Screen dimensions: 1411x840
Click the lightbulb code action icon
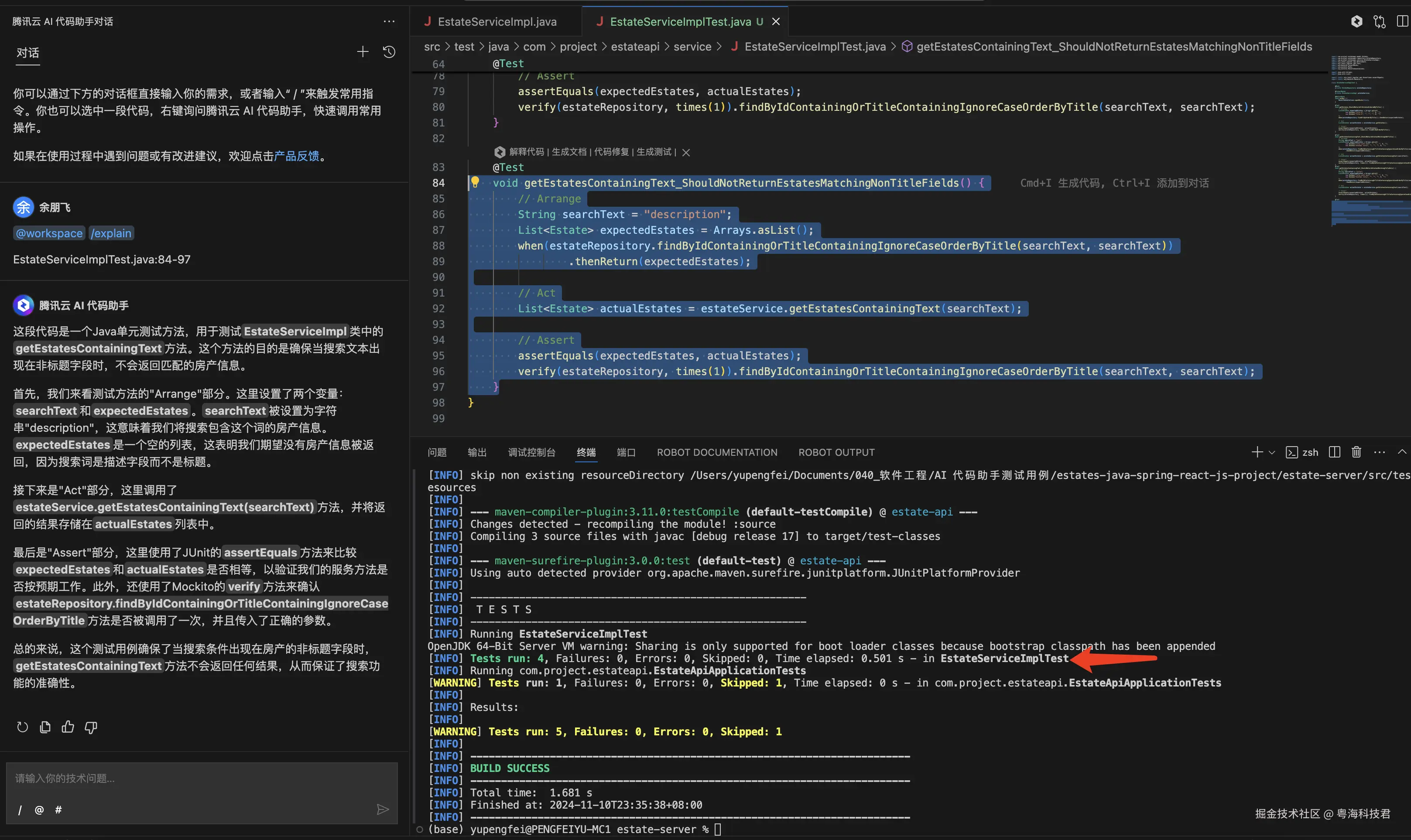point(475,182)
